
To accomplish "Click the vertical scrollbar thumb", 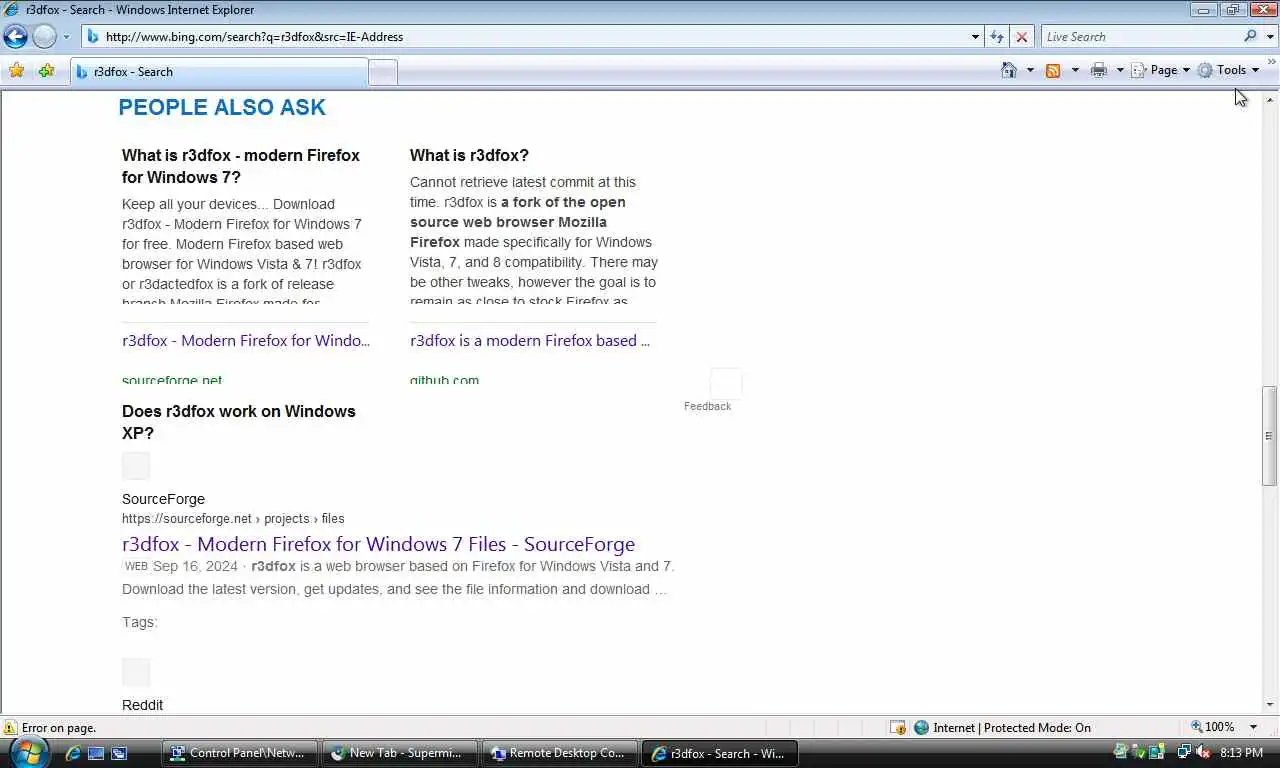I will (1270, 436).
